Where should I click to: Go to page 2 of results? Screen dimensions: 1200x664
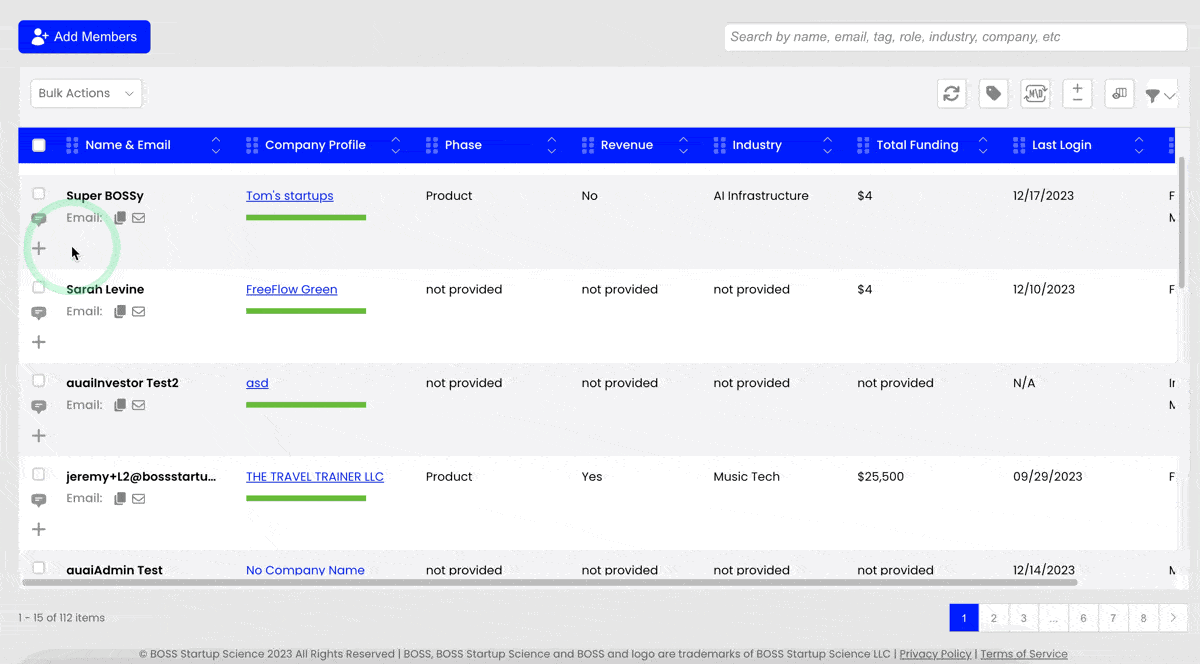993,618
